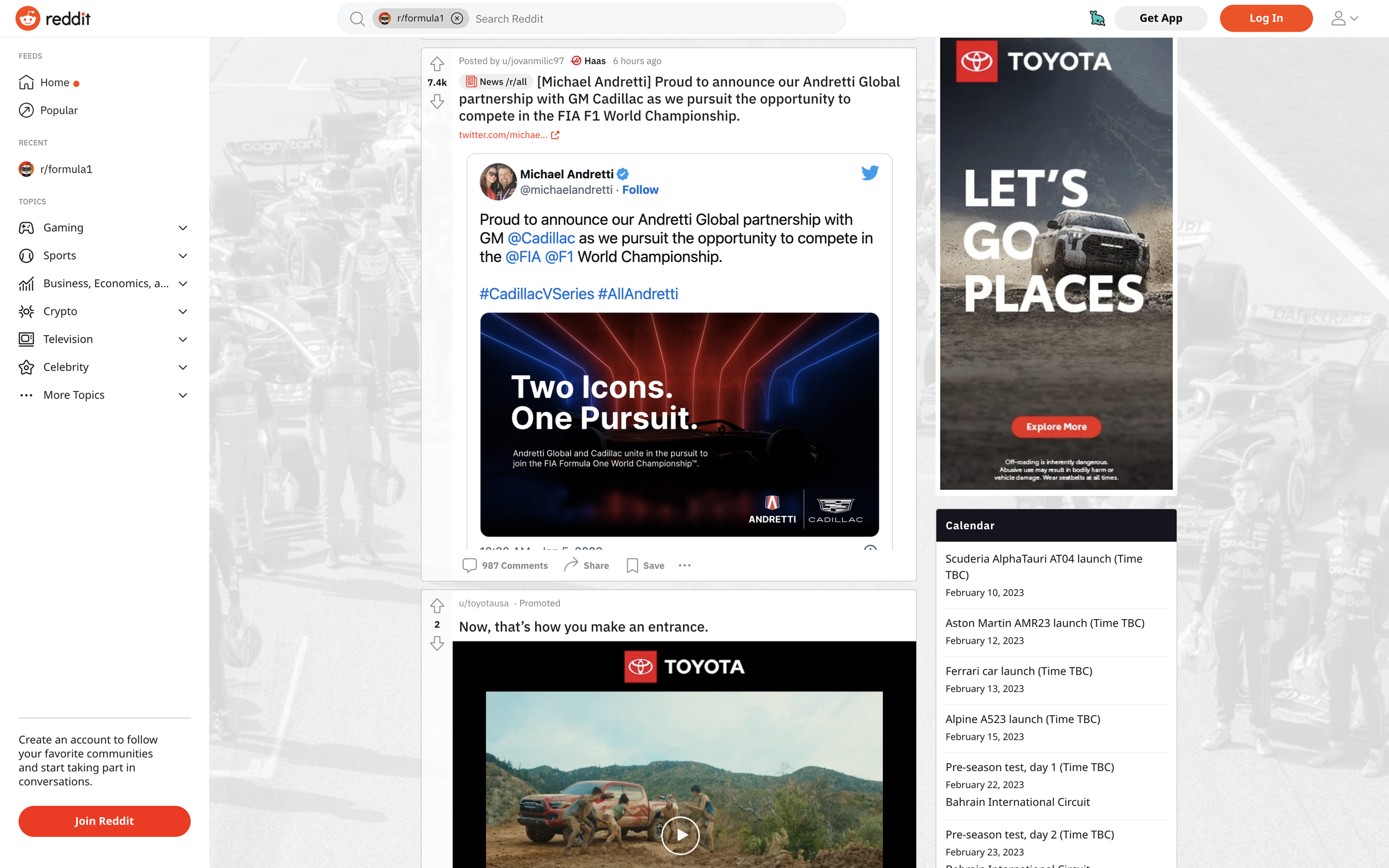
Task: Open the @Cadillac mention
Action: point(542,238)
